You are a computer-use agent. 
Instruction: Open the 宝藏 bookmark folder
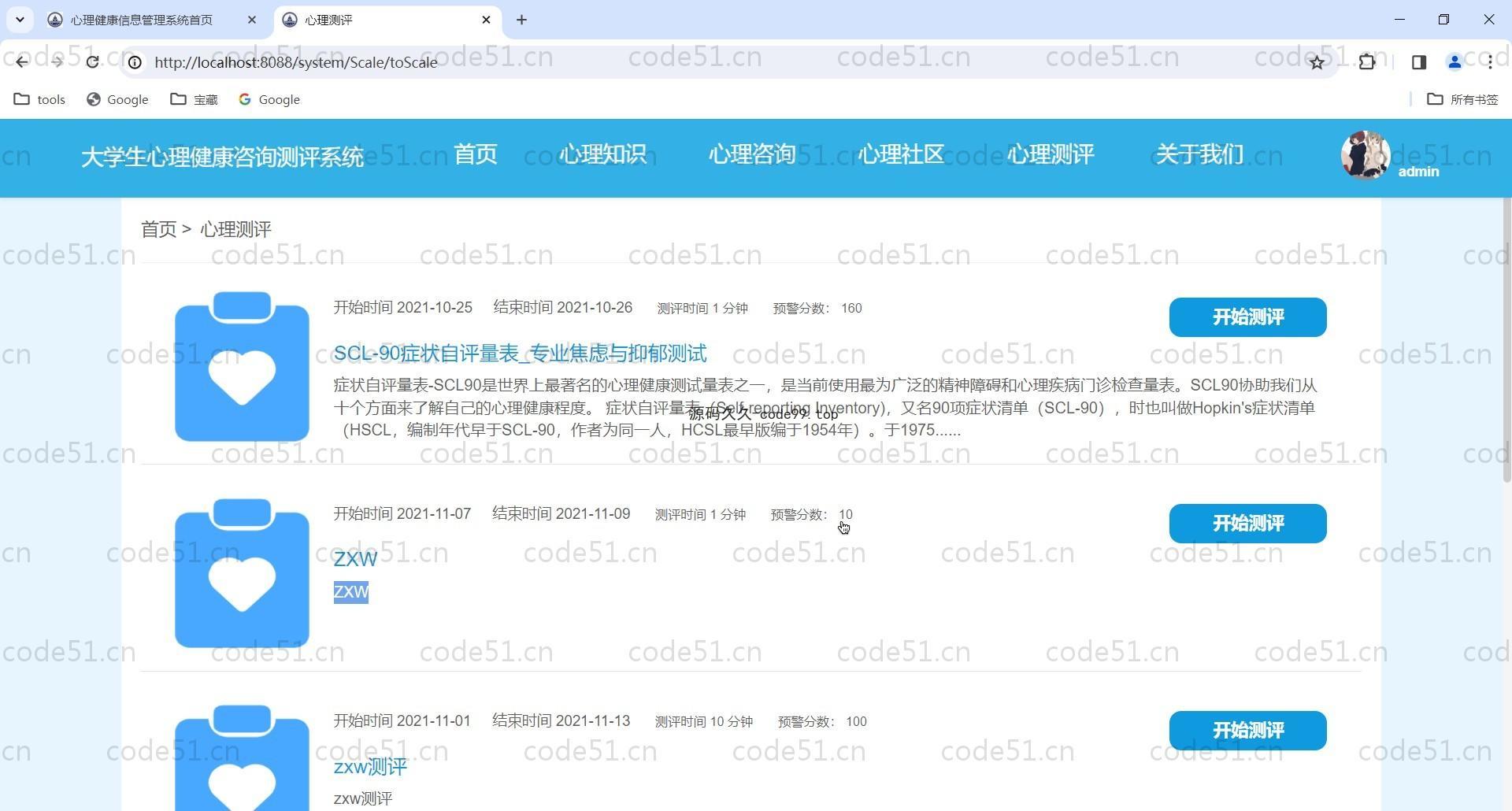(x=195, y=99)
